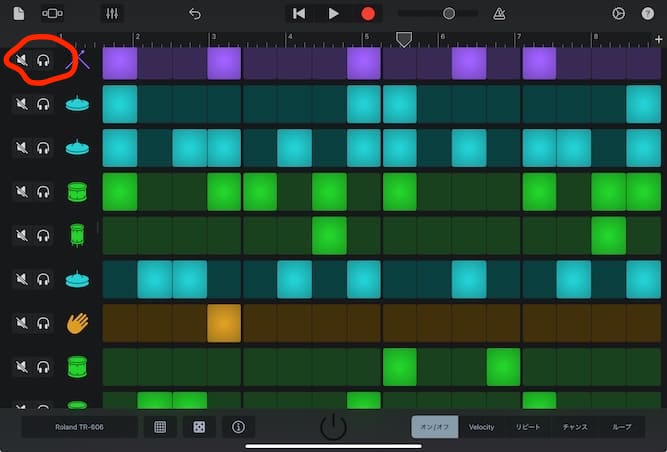667x452 pixels.
Task: Toggle the beat sequencer power button
Action: pyautogui.click(x=333, y=426)
